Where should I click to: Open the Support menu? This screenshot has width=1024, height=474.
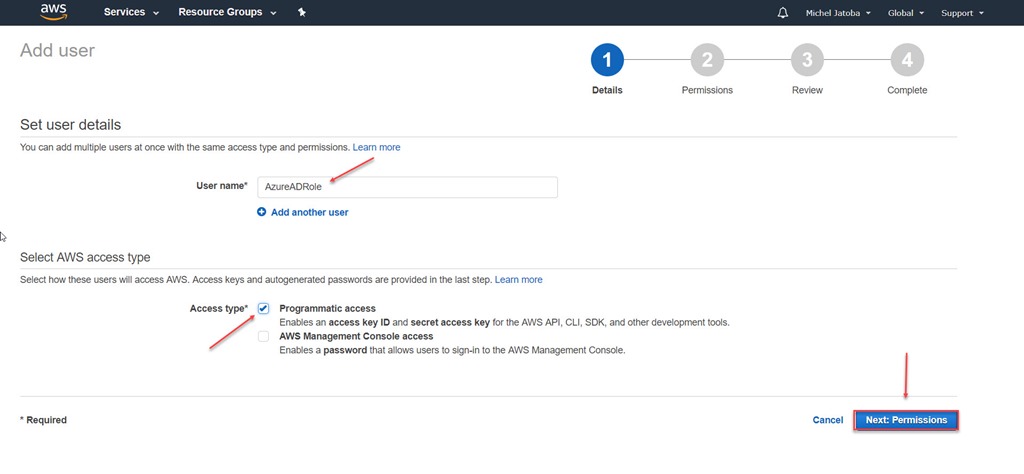click(962, 13)
